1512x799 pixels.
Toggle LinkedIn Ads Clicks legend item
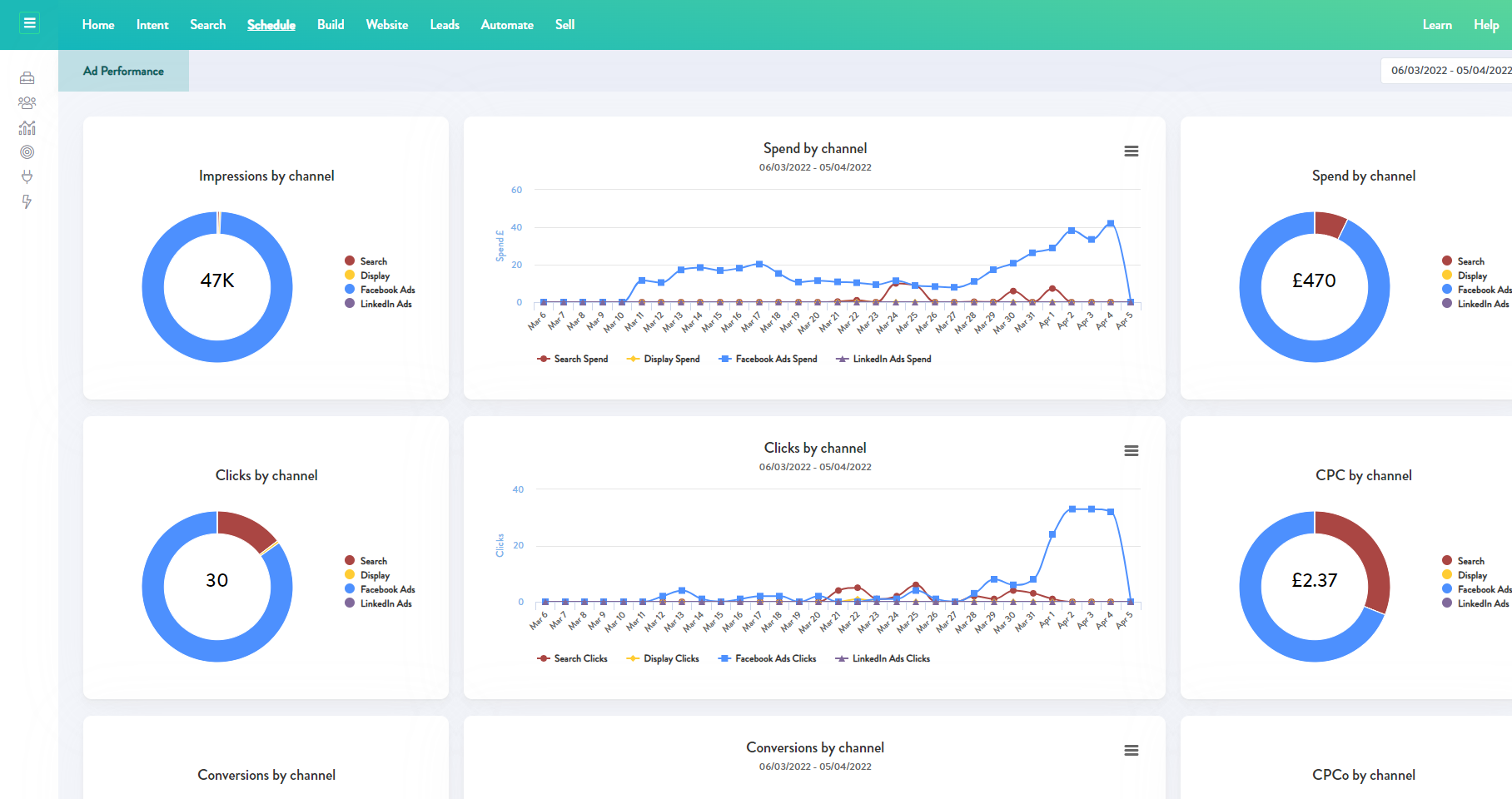883,659
